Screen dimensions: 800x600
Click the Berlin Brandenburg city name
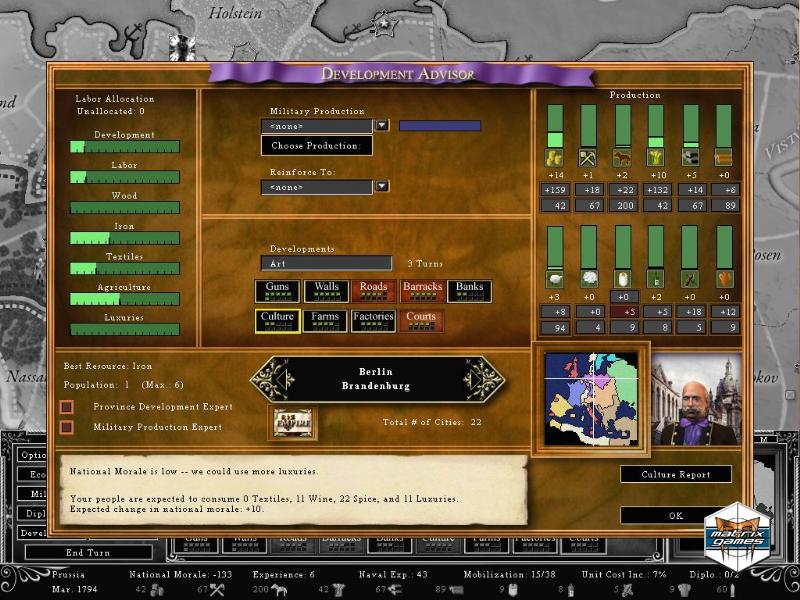(376, 379)
